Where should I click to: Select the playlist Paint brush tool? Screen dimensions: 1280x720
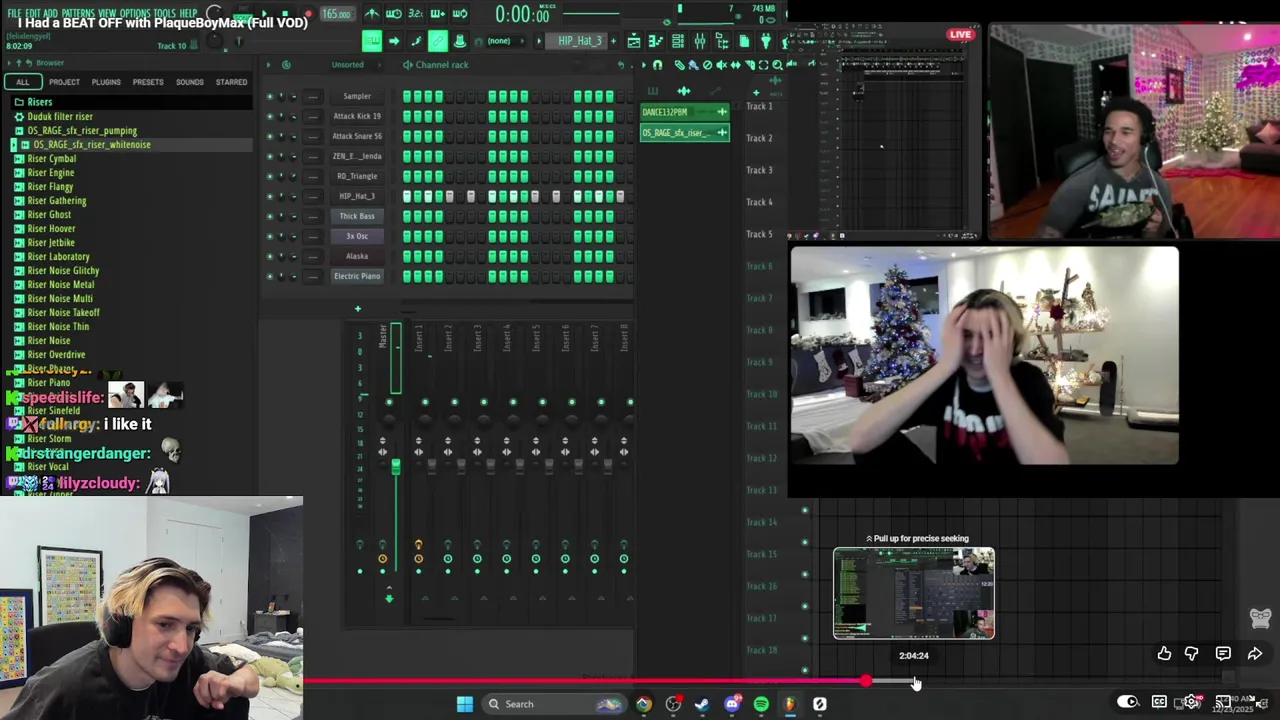pos(694,65)
